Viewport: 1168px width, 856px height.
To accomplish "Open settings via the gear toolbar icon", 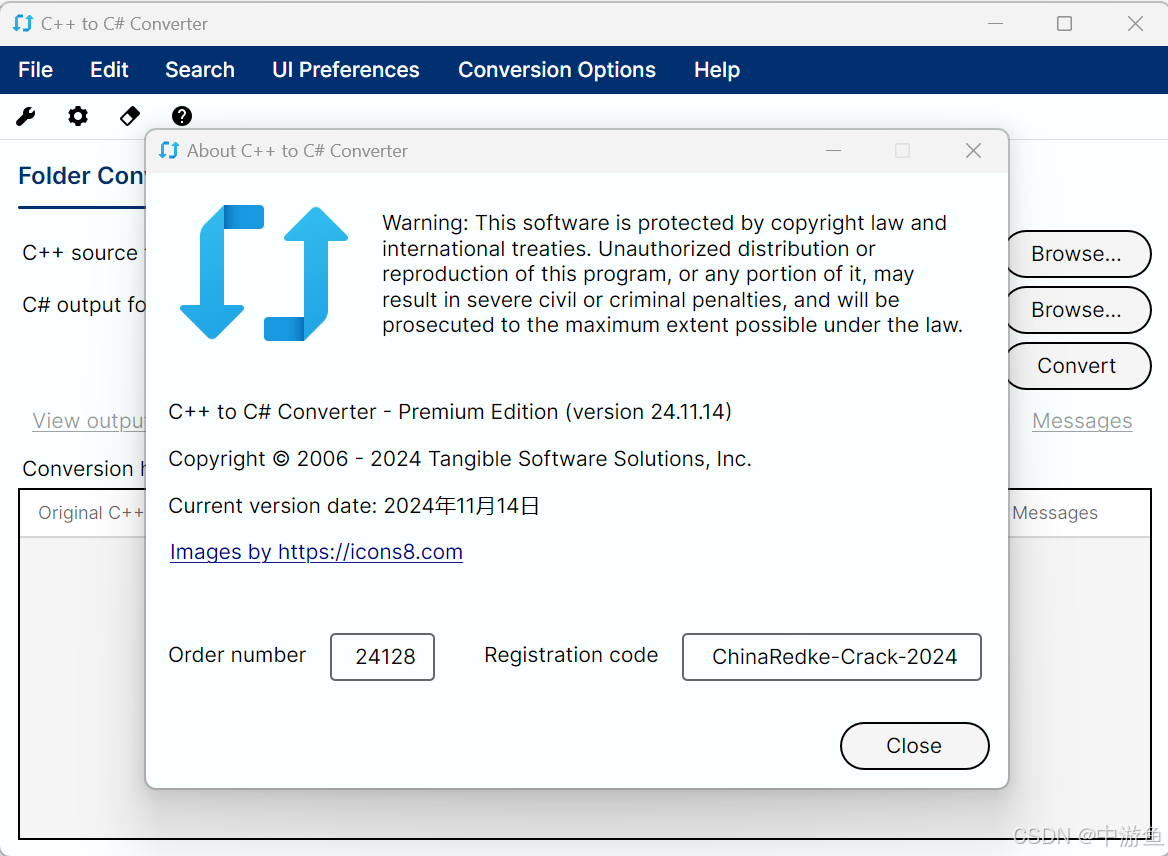I will (x=77, y=116).
